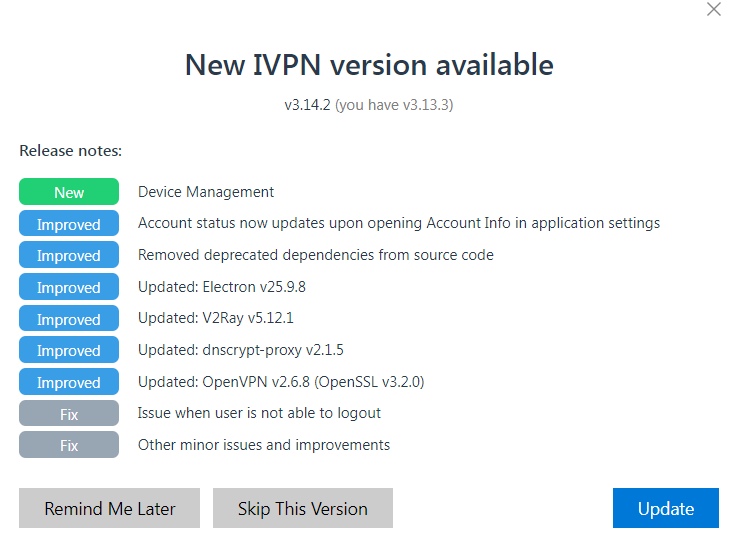
Task: Click Improved badge beside Electron v25.9.8
Action: (x=69, y=287)
